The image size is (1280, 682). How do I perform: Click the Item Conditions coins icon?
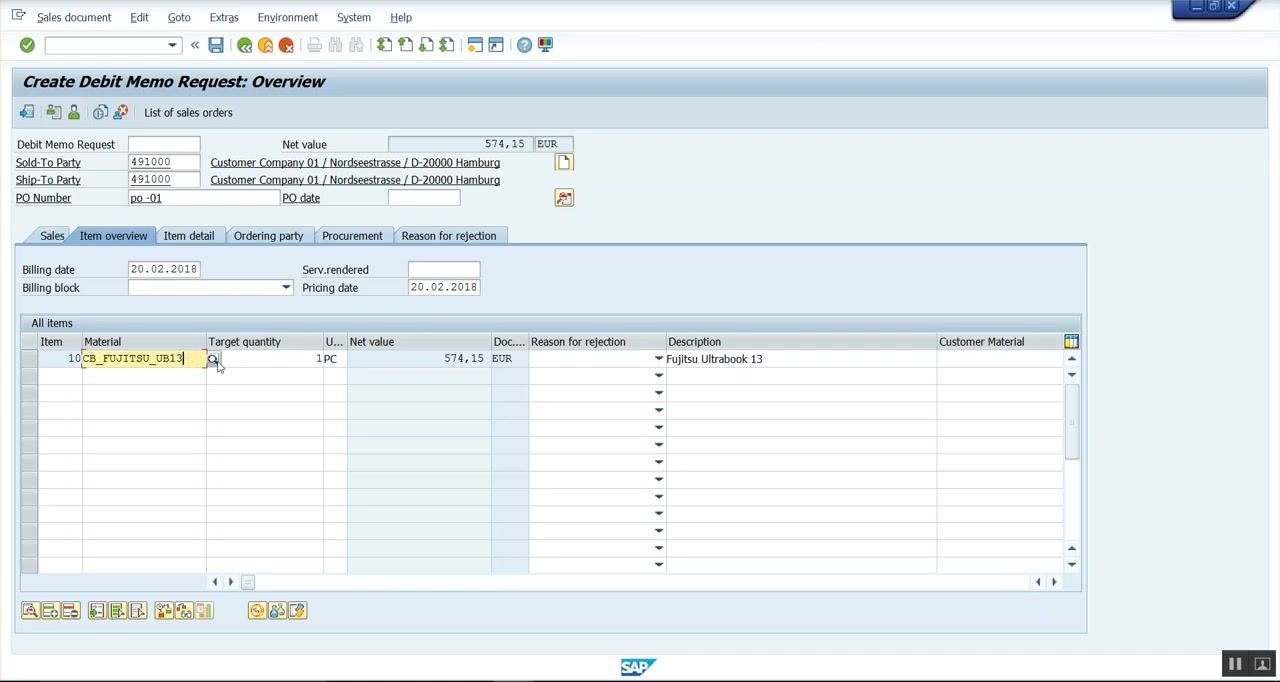click(257, 611)
